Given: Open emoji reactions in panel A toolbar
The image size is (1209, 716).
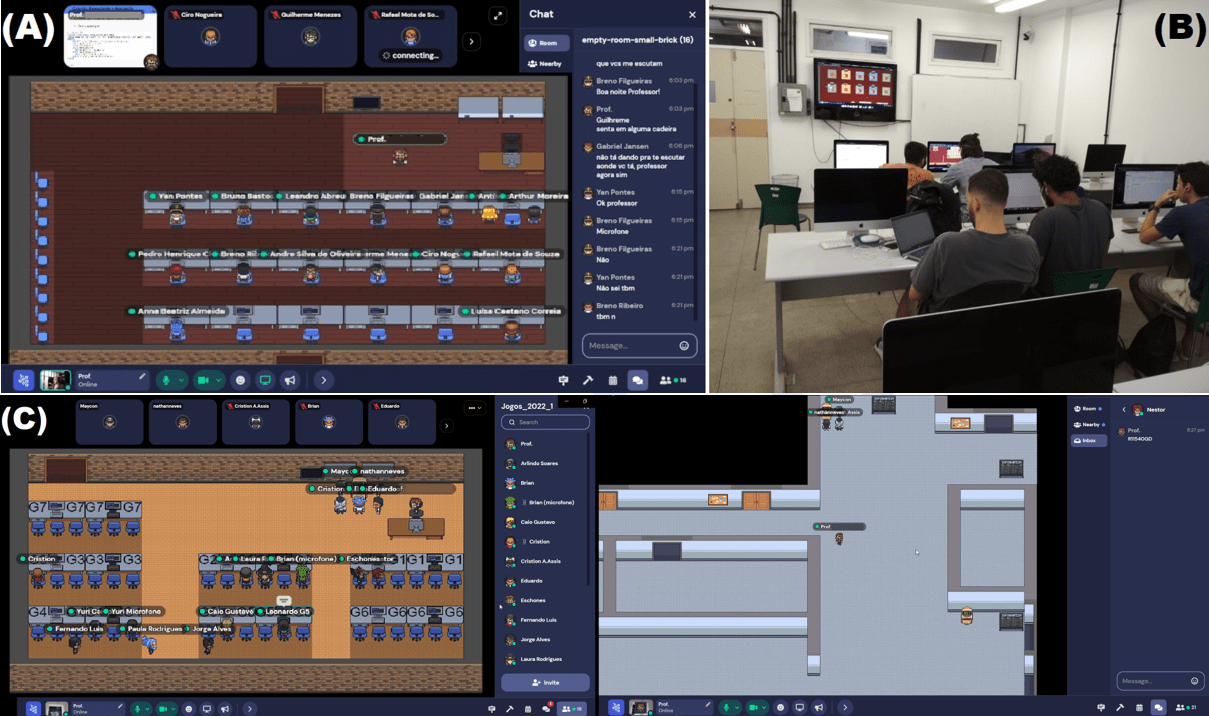Looking at the screenshot, I should pos(240,380).
